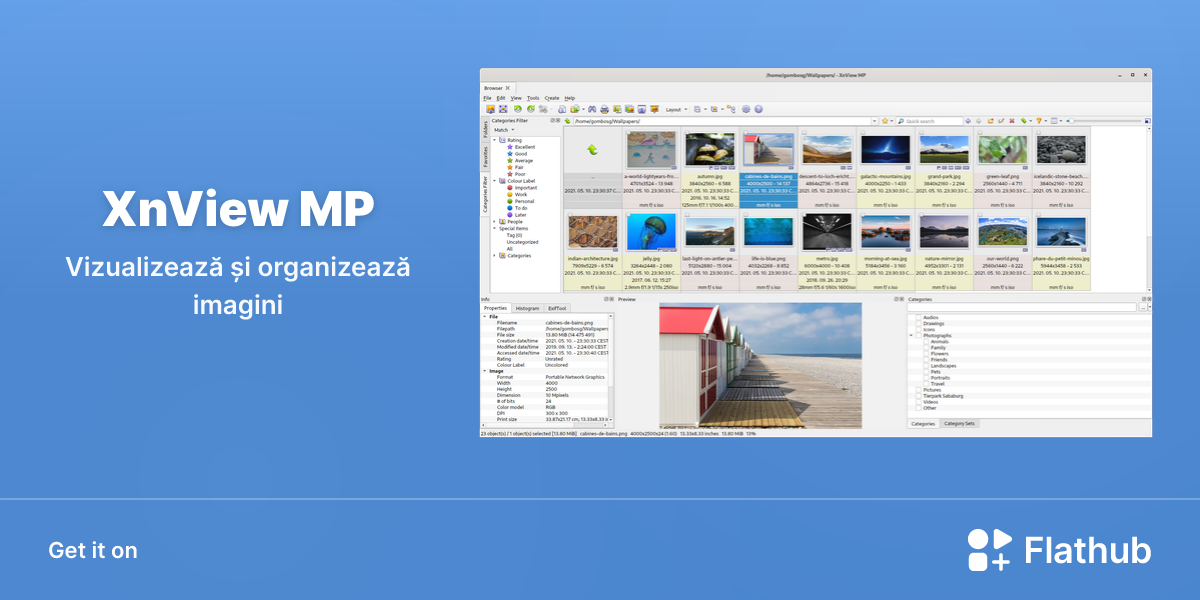Open the Layout dropdown in toolbar
Viewport: 1200px width, 600px height.
[x=677, y=109]
